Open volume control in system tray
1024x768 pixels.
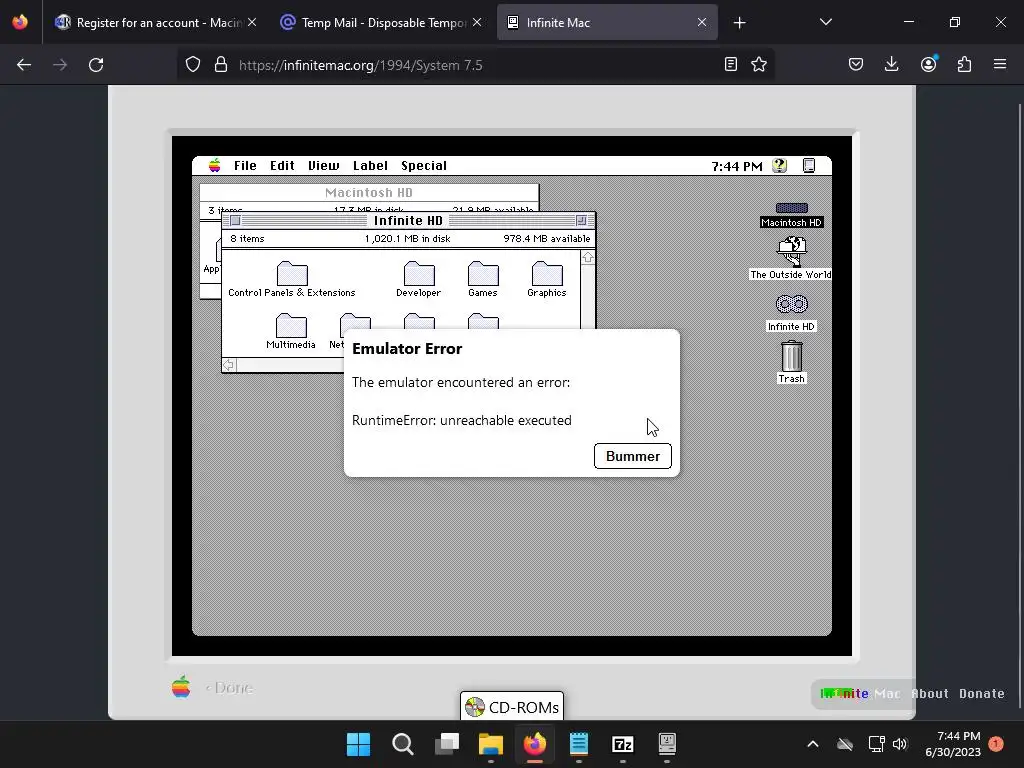[900, 744]
